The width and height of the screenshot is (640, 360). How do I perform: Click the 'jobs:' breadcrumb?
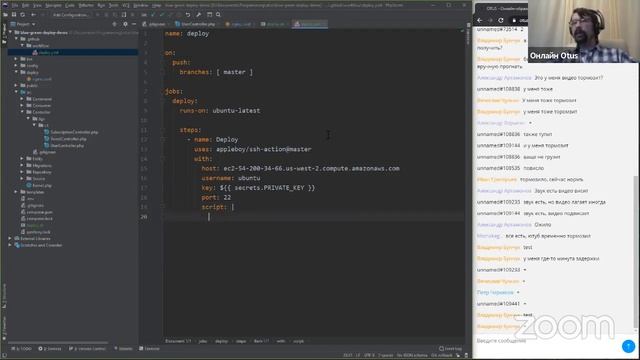(203, 341)
